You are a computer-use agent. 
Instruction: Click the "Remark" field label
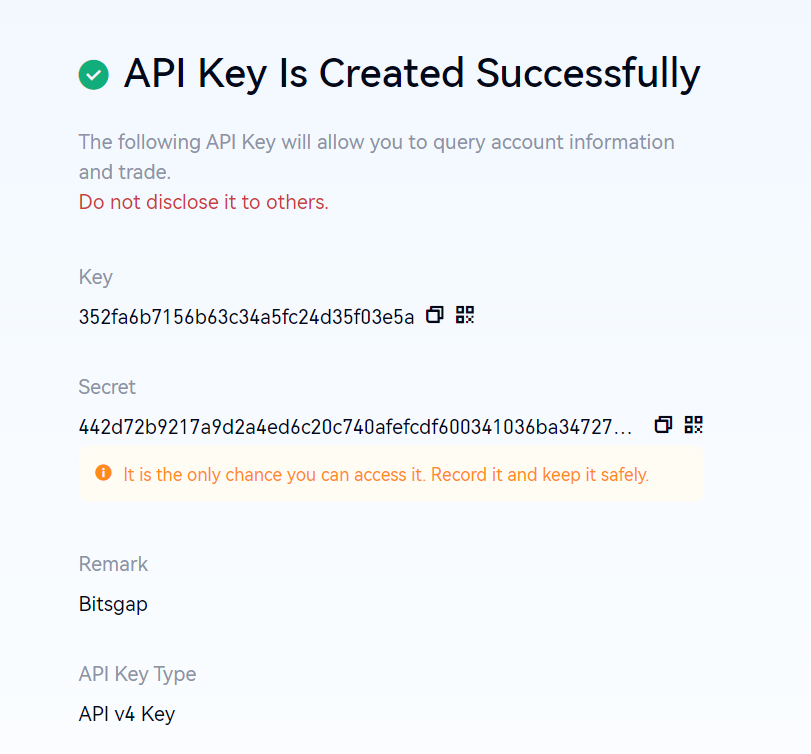click(x=113, y=564)
